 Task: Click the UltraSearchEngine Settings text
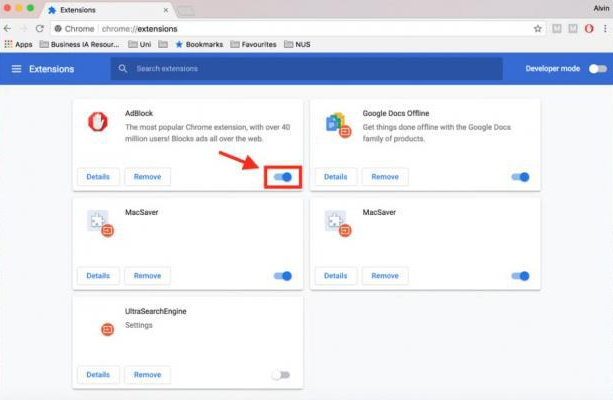[x=139, y=325]
